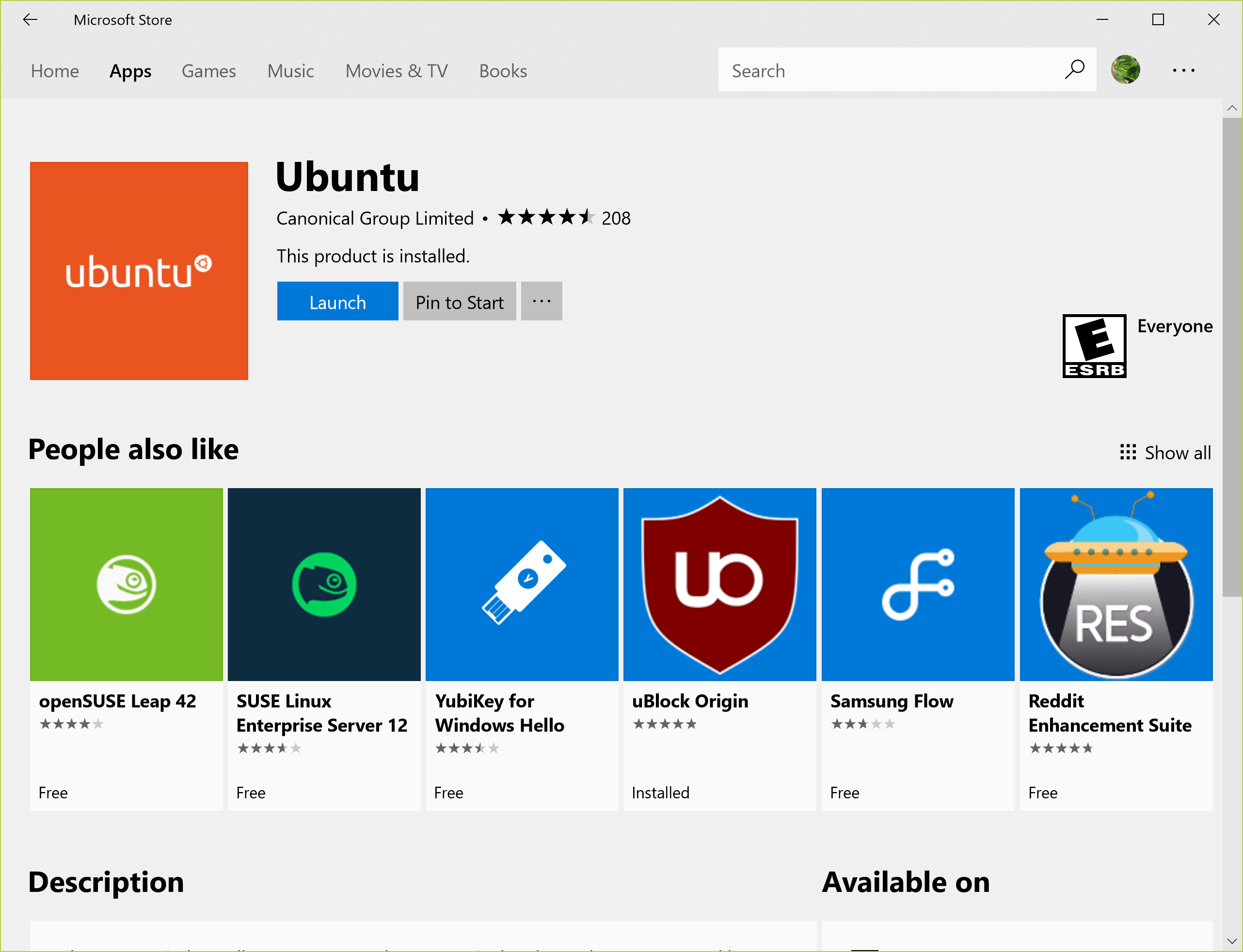Click SUSE Linux Enterprise Server 12 title
Image resolution: width=1243 pixels, height=952 pixels.
[322, 714]
